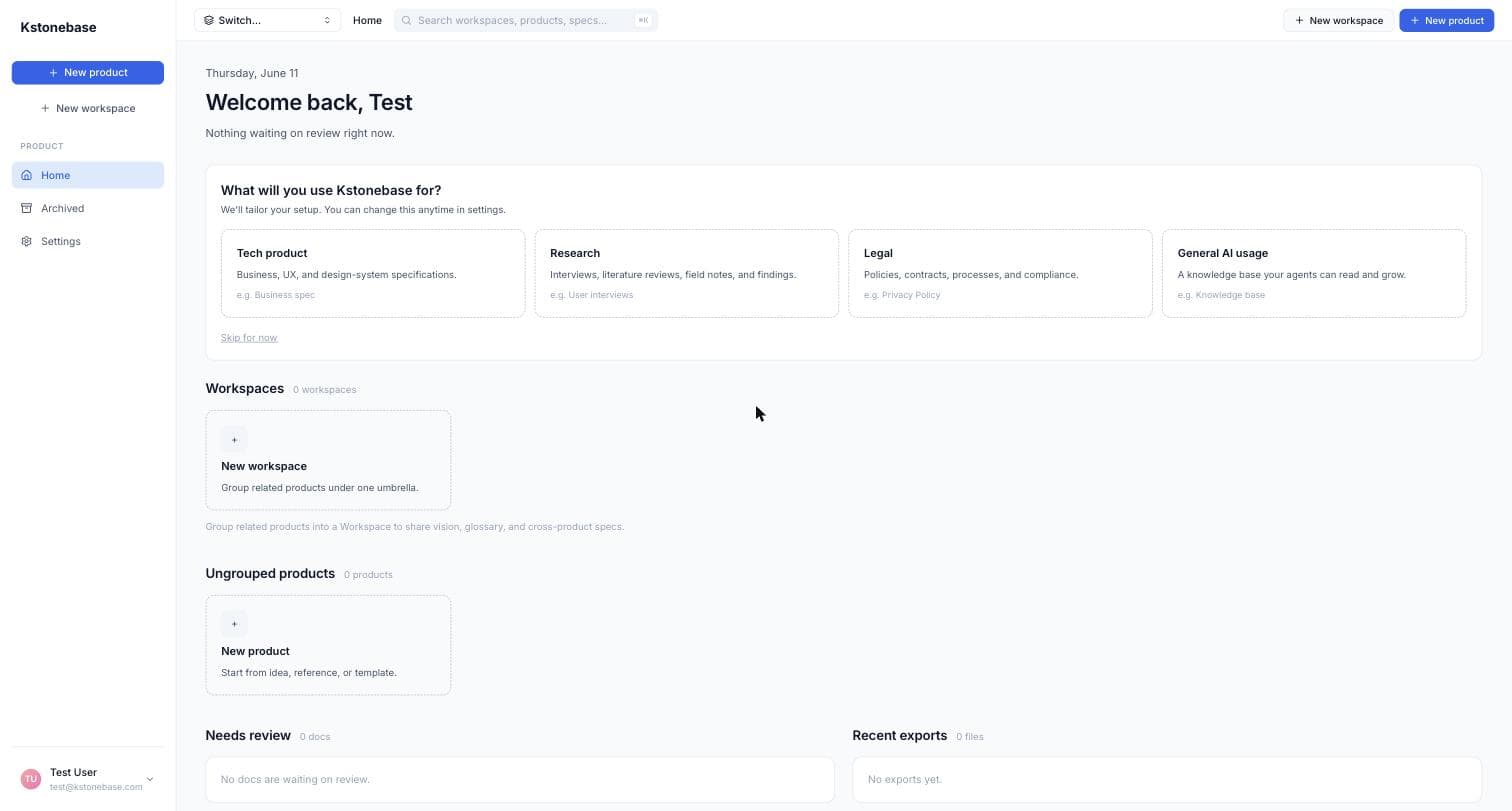Click the blue New product sidebar button

88,72
